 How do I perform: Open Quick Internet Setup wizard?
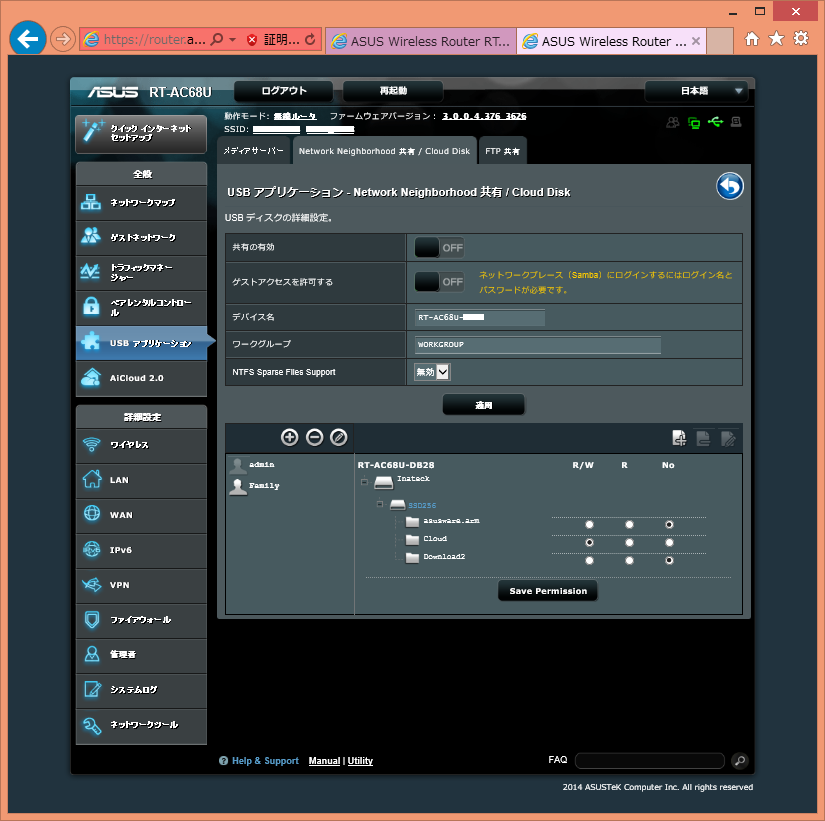pos(141,134)
